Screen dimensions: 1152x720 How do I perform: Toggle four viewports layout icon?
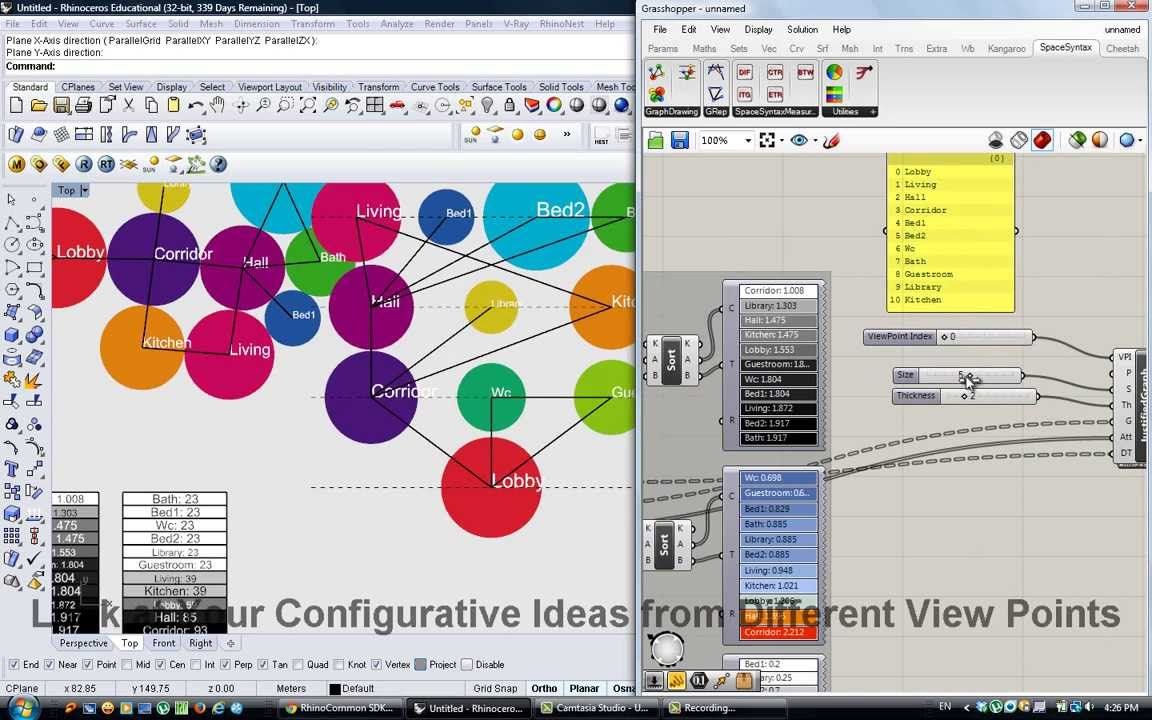click(375, 105)
